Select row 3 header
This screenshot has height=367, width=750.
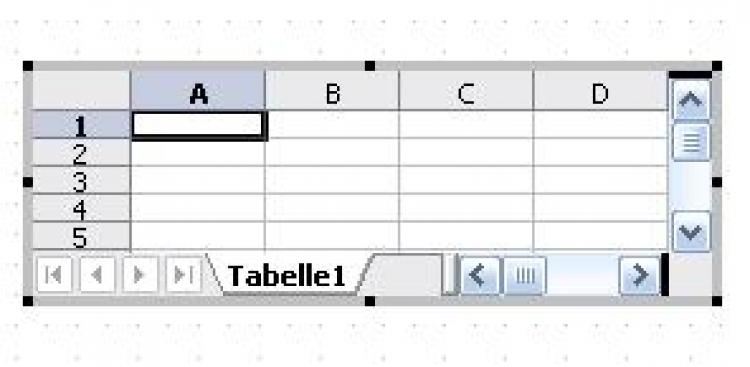pyautogui.click(x=81, y=180)
